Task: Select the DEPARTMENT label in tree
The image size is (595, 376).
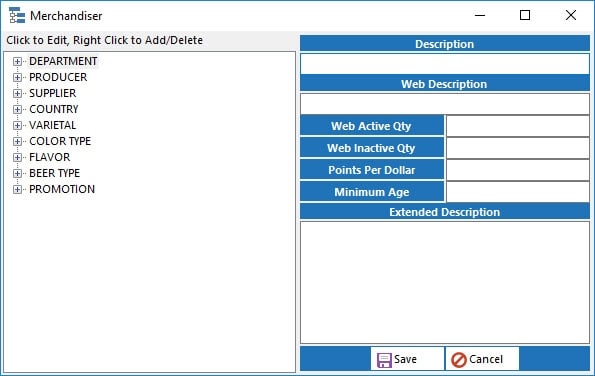Action: point(63,61)
